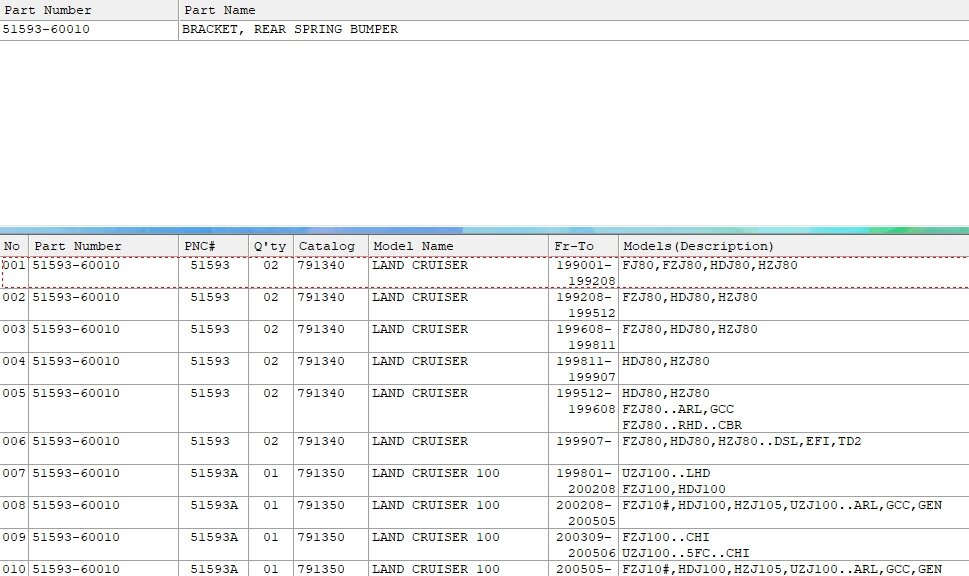Click FZJ80..ARL,GCC description line
Screen dimensions: 969x576
pyautogui.click(x=678, y=409)
